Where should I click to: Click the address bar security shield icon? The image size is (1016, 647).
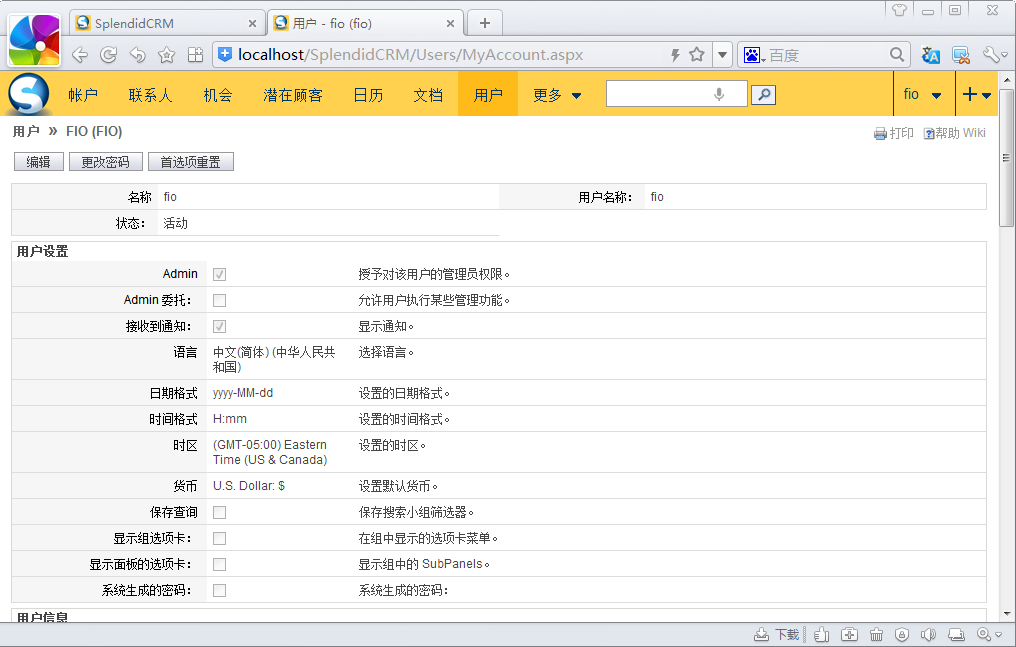[225, 54]
